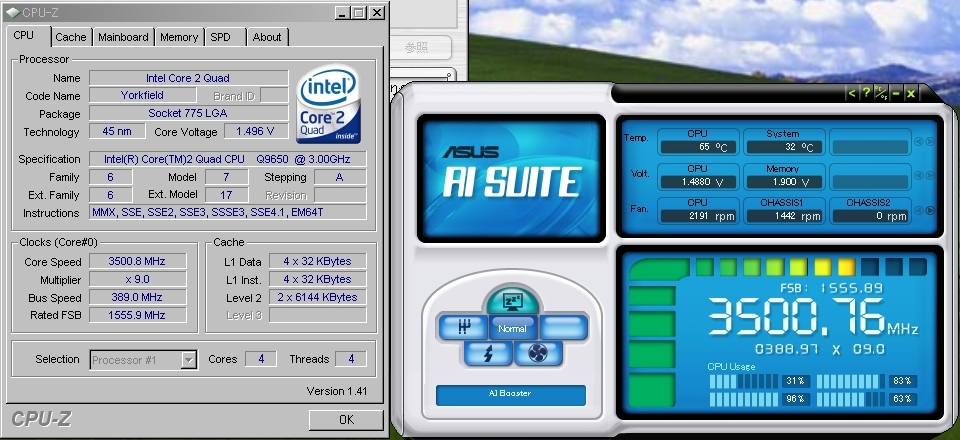The width and height of the screenshot is (960, 440).
Task: Click the OK button in CPU-Z
Action: point(346,420)
